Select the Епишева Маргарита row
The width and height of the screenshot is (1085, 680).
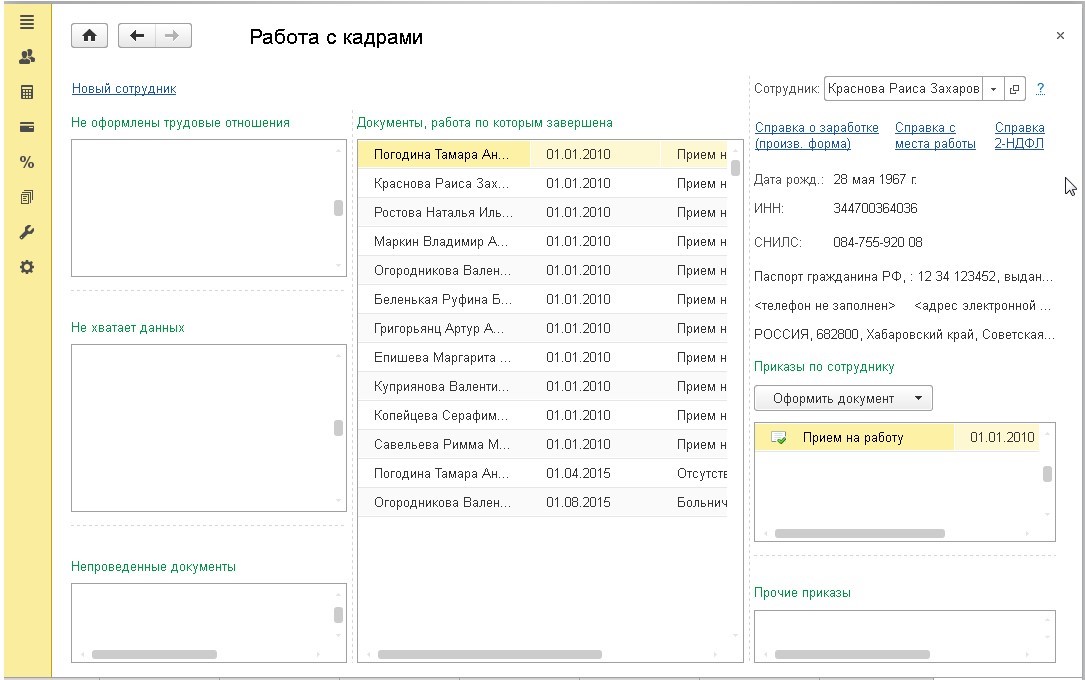click(542, 358)
